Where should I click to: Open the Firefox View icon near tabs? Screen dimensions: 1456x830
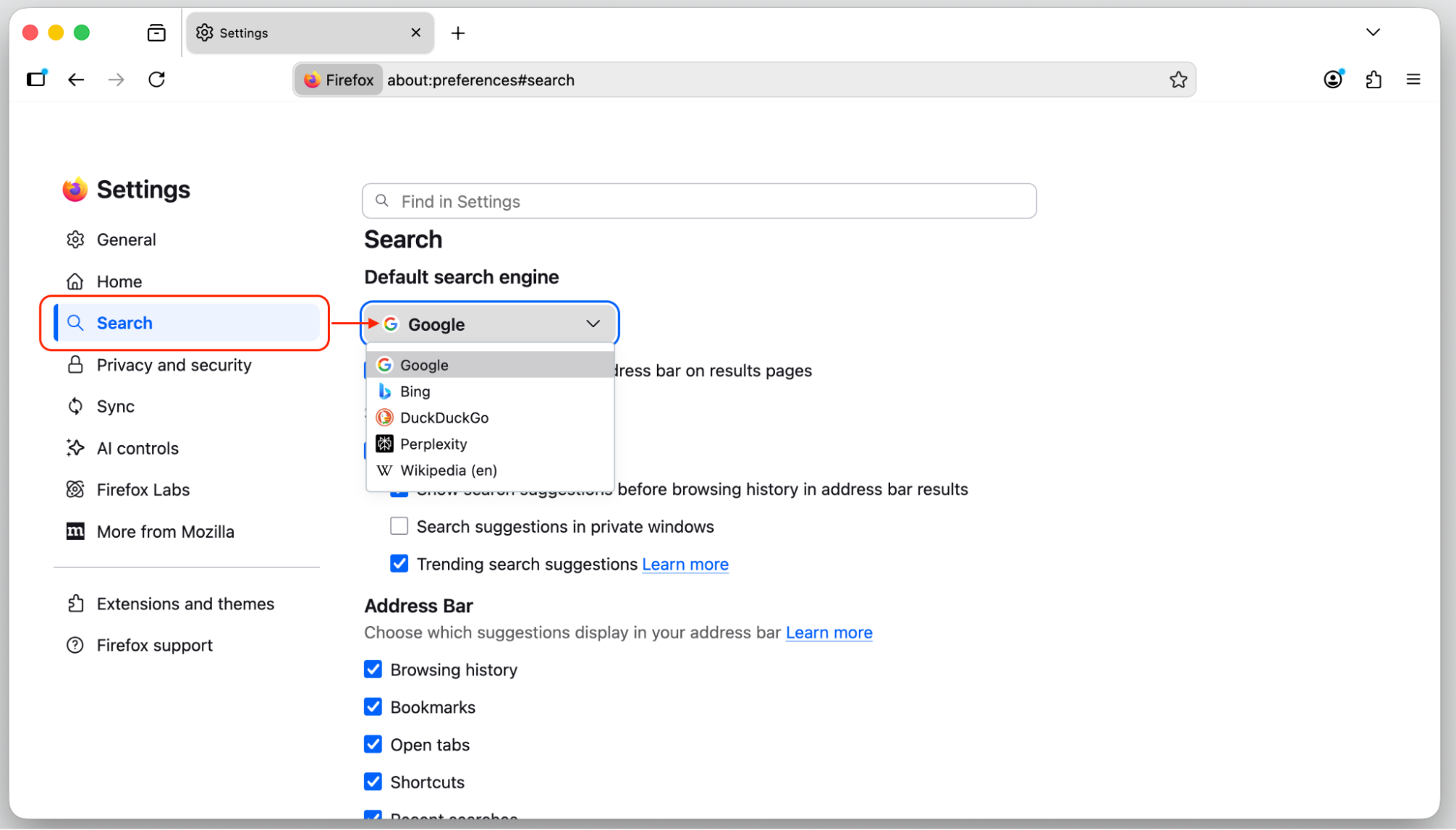pos(157,33)
